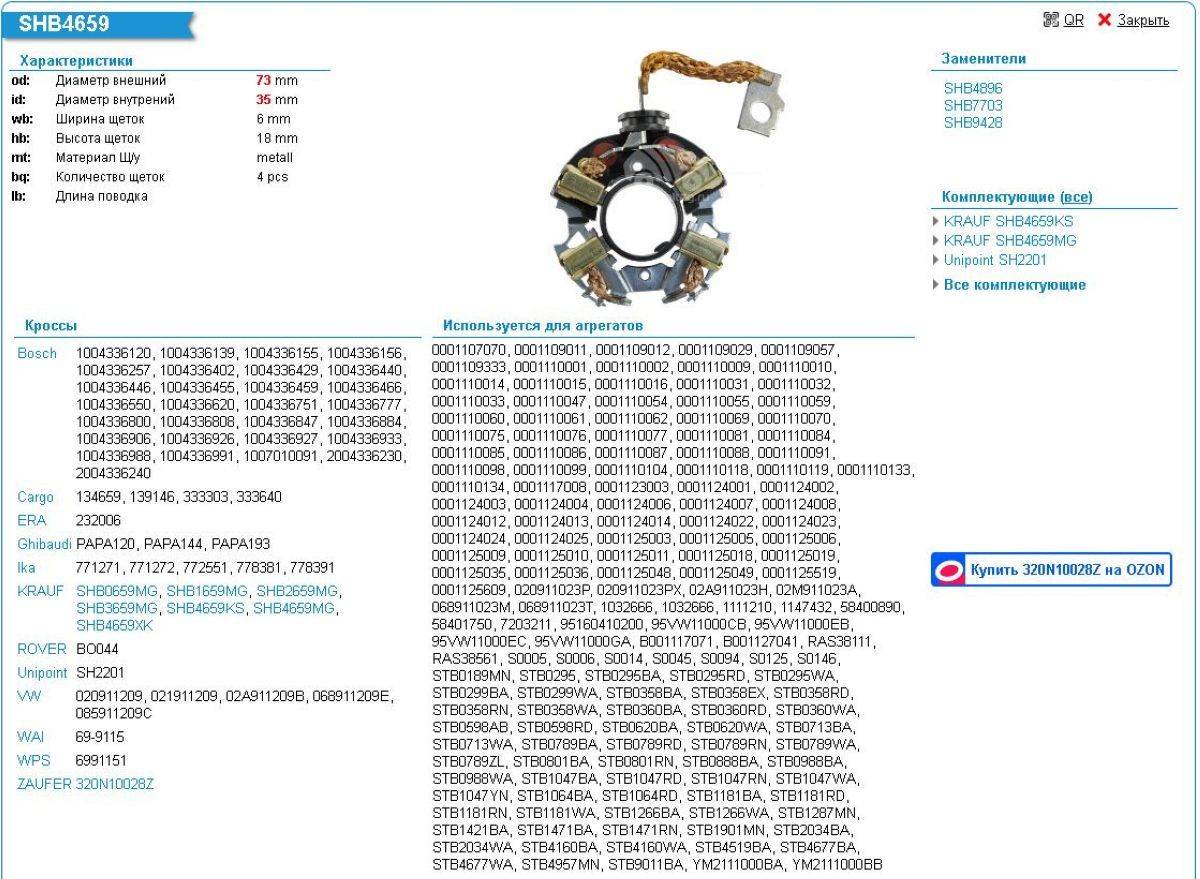
Task: Click the "все" link beside Комплектующие
Action: pos(1075,197)
